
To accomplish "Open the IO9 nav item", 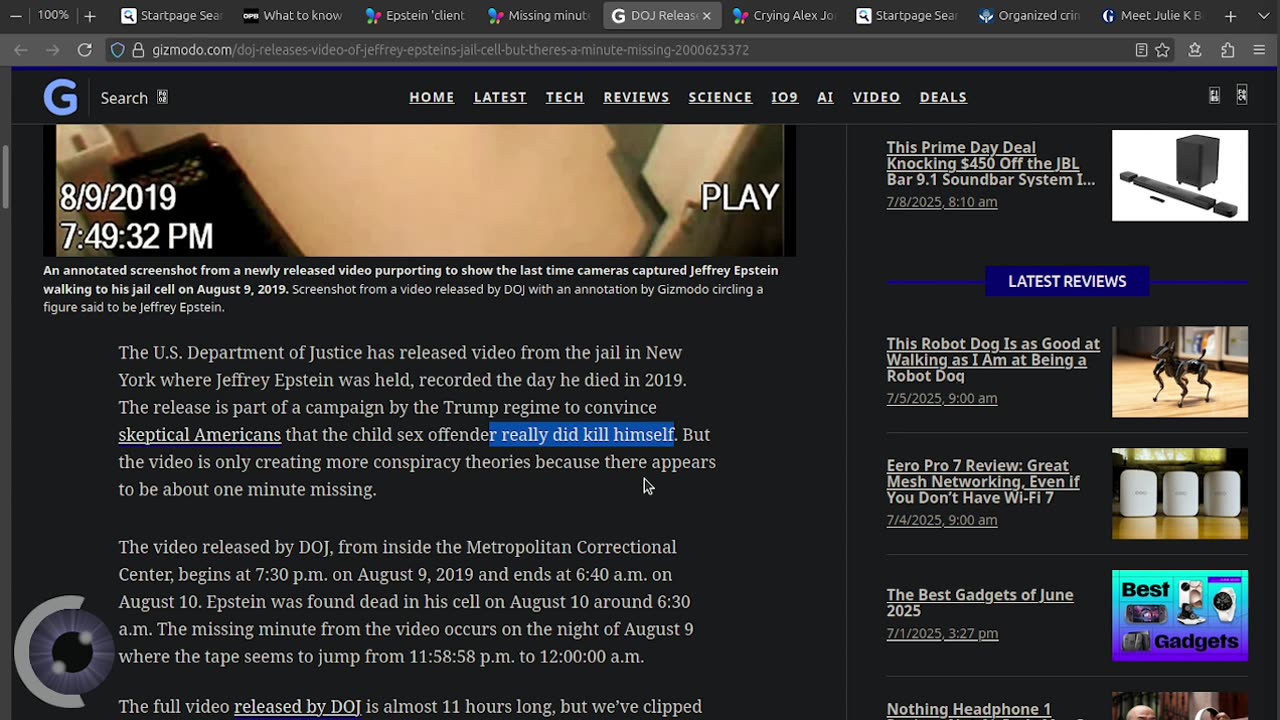I will tap(785, 97).
